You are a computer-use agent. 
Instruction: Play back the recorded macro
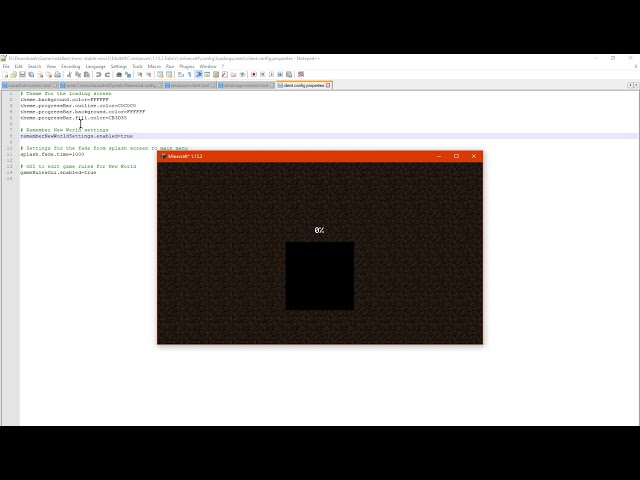click(271, 75)
